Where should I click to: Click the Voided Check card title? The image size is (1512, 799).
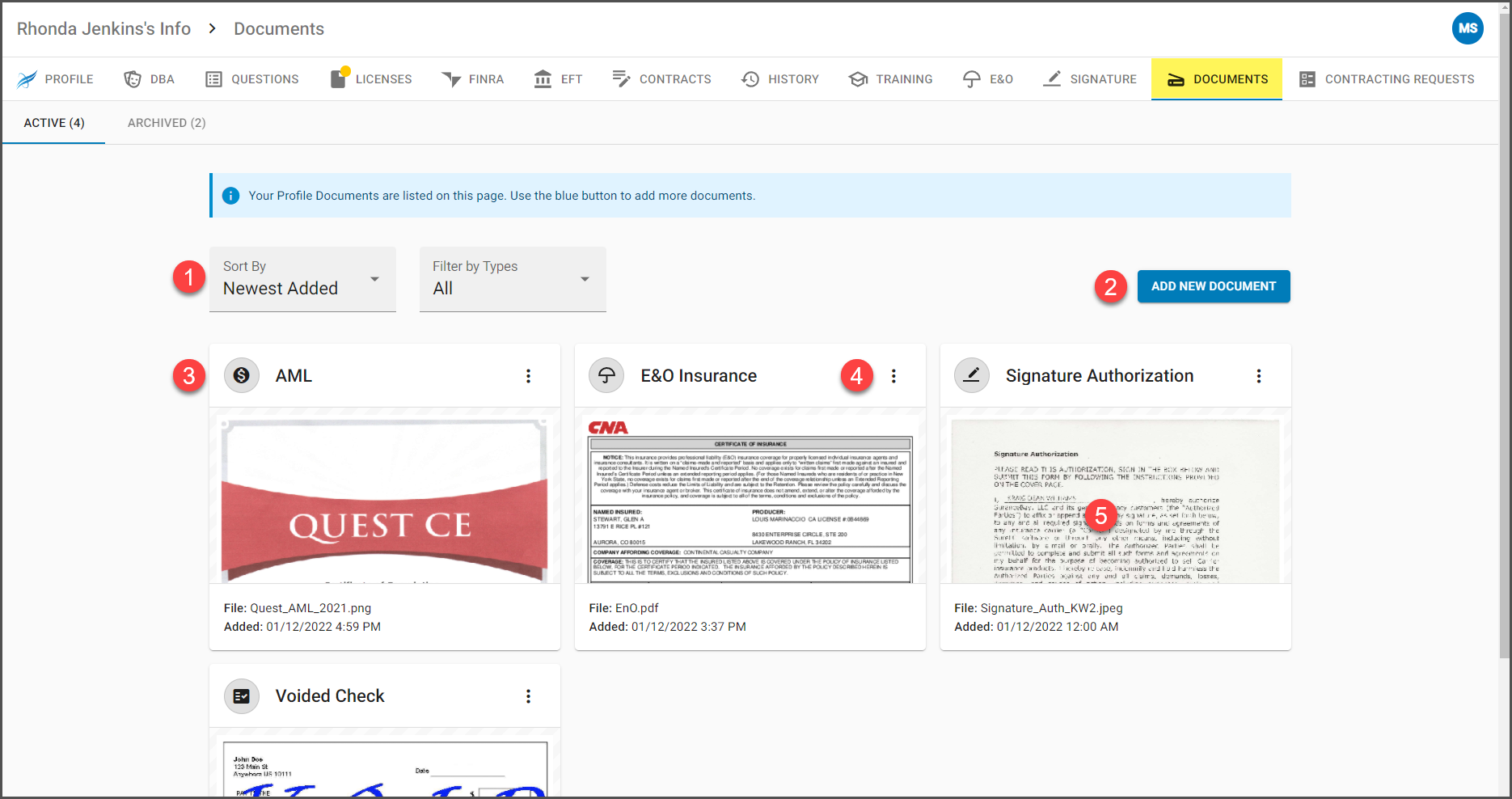330,696
